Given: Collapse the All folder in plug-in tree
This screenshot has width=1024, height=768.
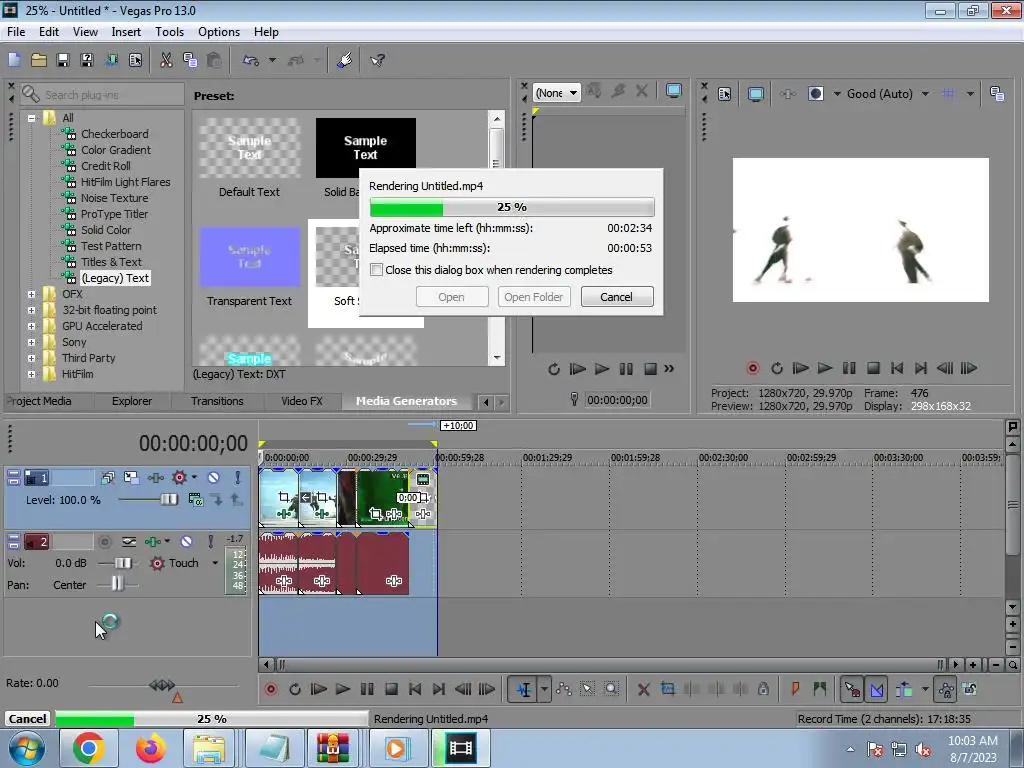Looking at the screenshot, I should [31, 118].
